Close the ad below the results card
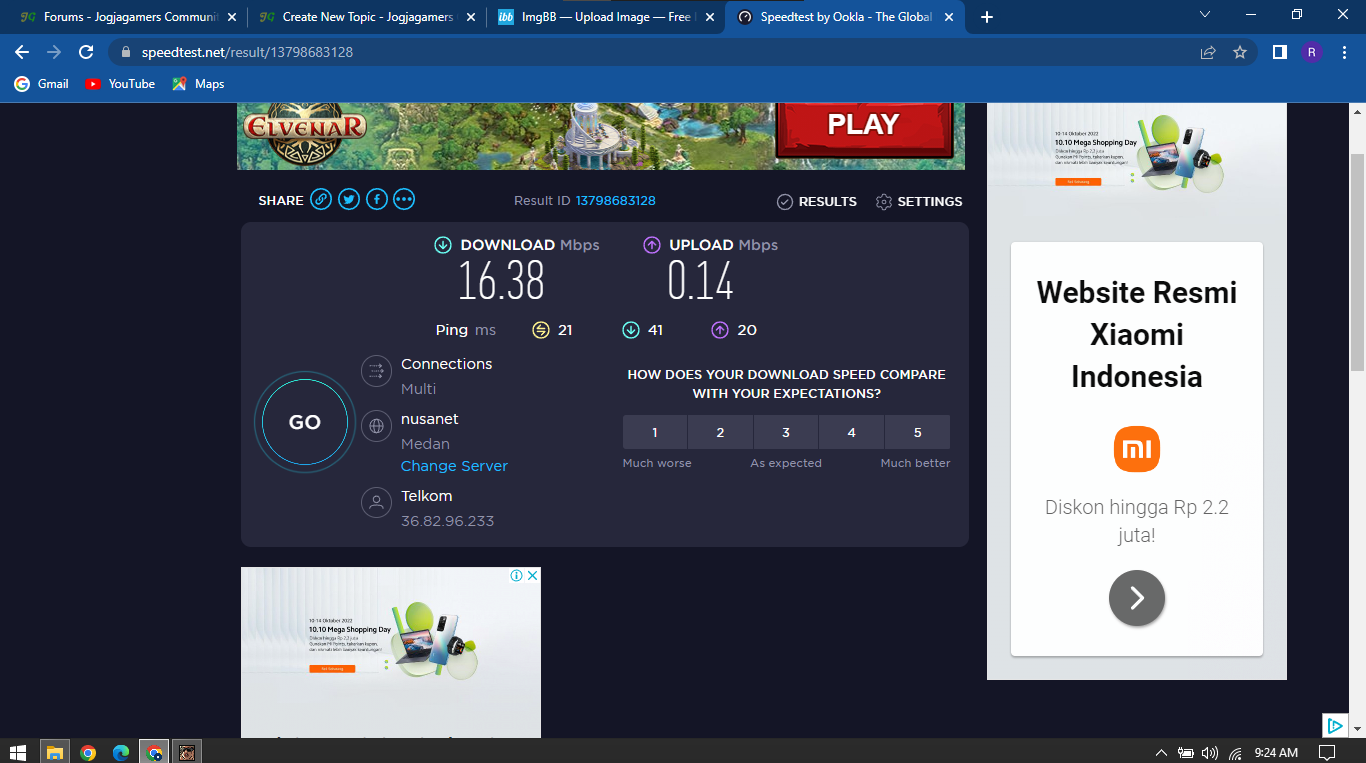 tap(533, 575)
